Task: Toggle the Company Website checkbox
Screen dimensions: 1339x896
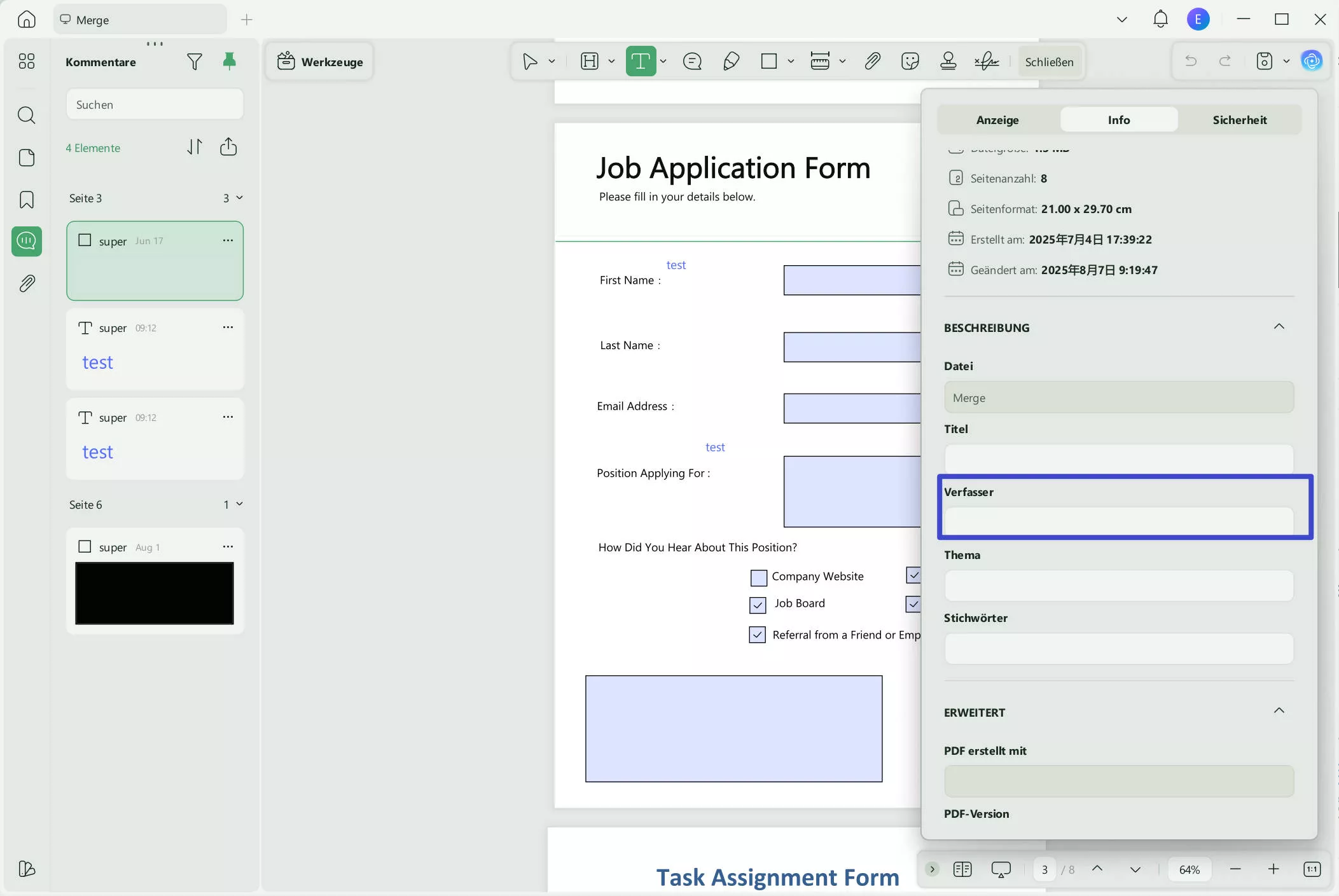Action: coord(758,577)
